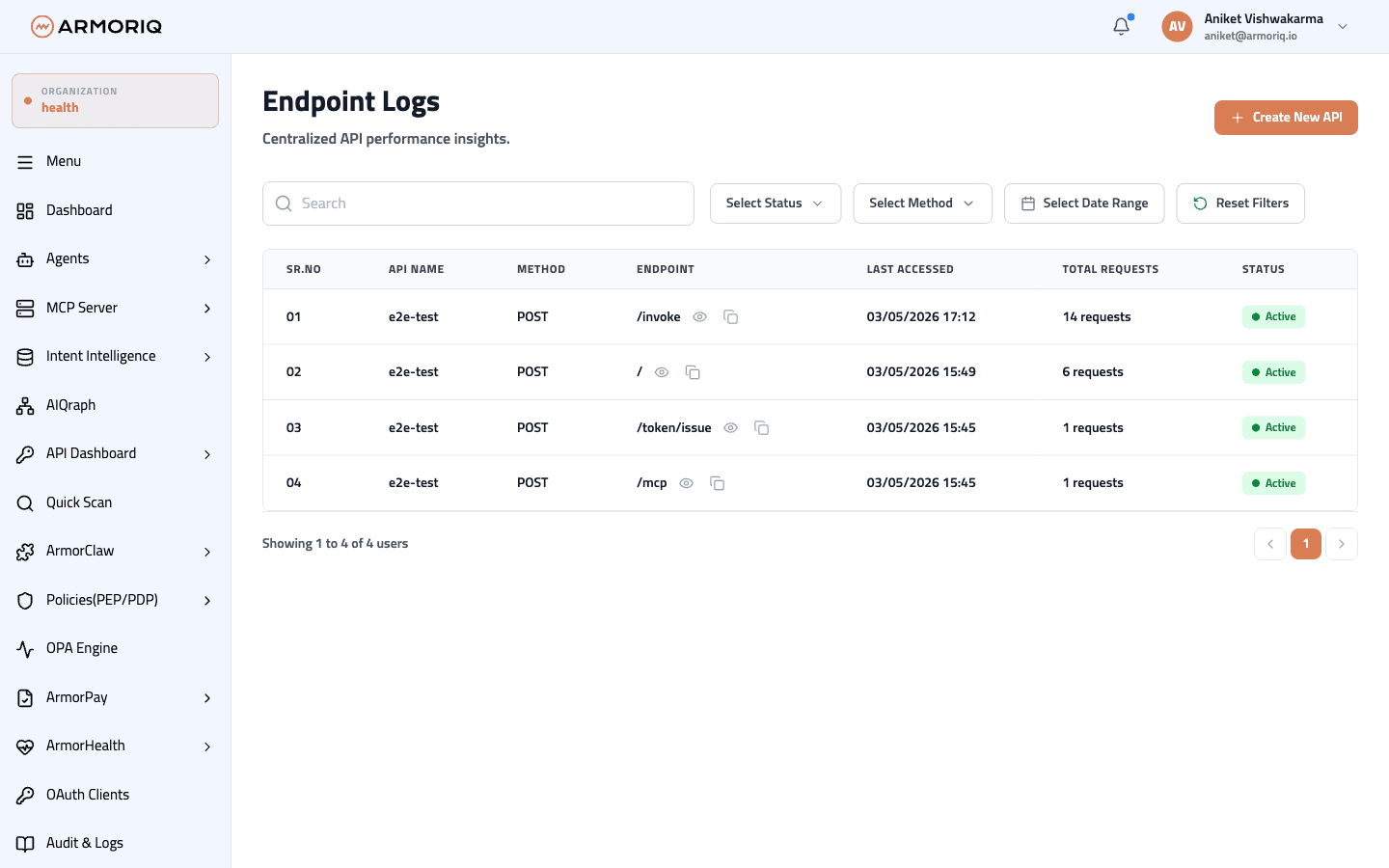
Task: Click into the Search field
Action: pyautogui.click(x=478, y=203)
